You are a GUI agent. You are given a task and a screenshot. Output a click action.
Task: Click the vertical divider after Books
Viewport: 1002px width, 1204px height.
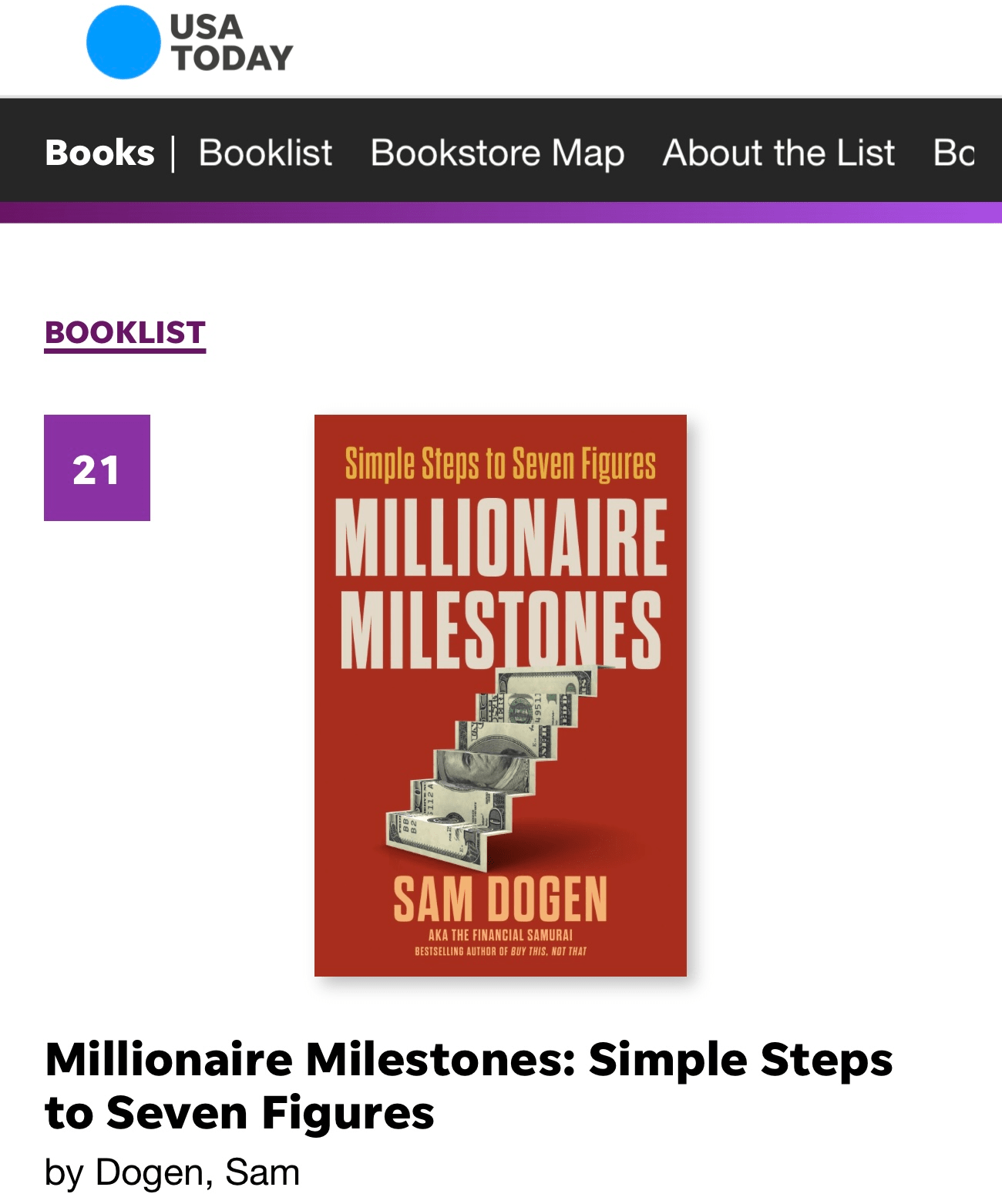[x=173, y=153]
